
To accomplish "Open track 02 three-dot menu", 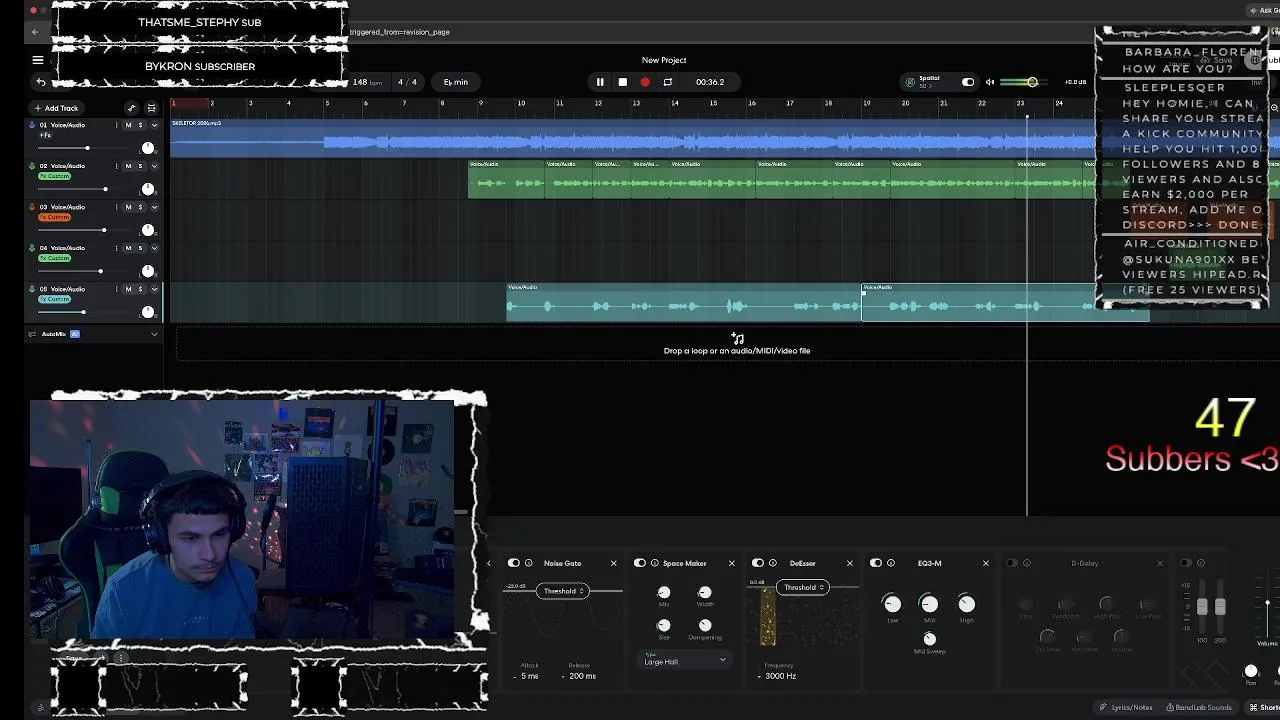I will point(116,166).
